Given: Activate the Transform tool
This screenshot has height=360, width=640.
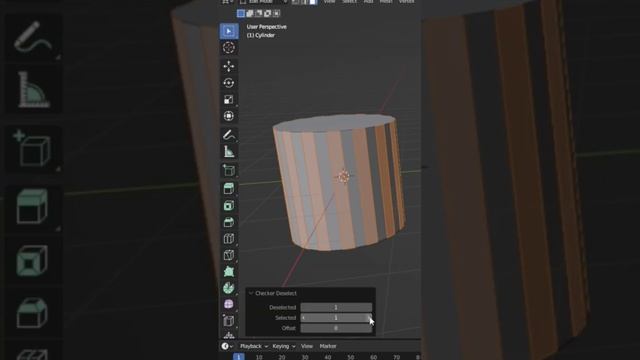Looking at the screenshot, I should point(229,116).
